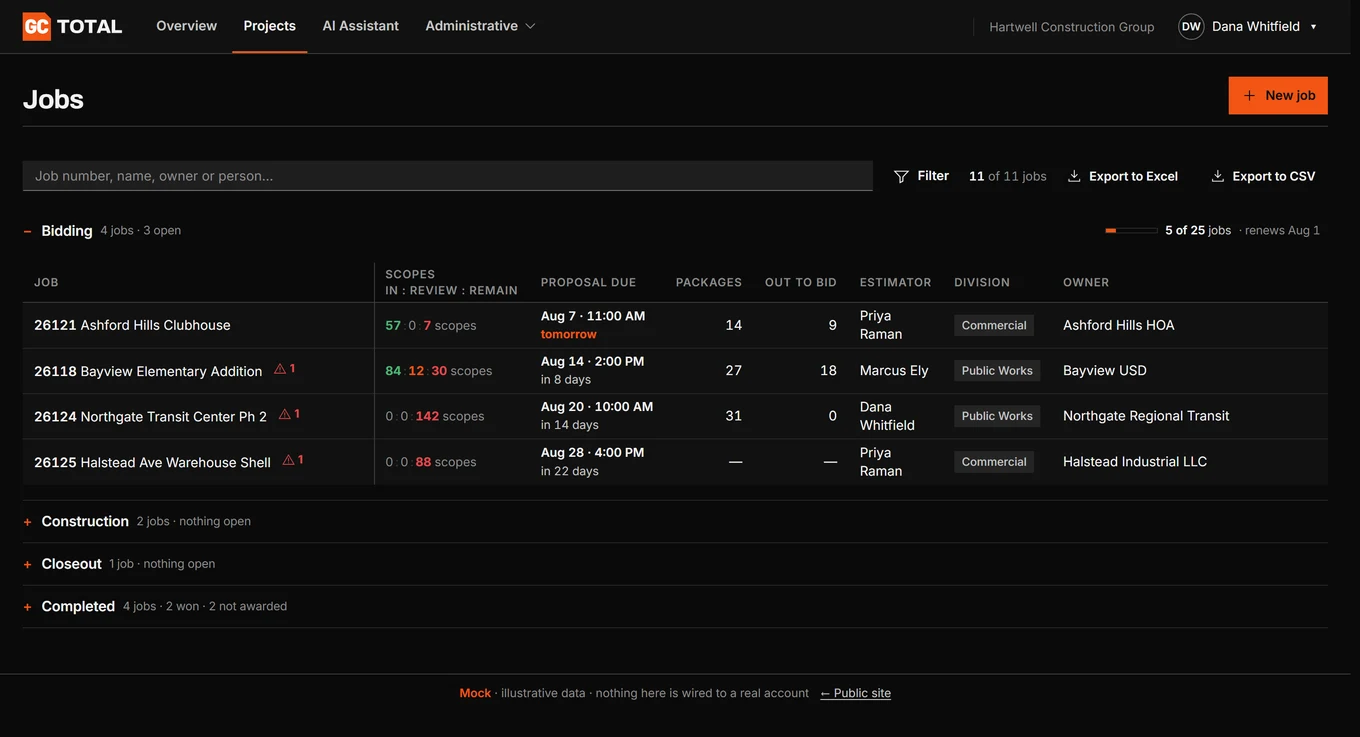This screenshot has height=737, width=1360.
Task: Sort by the Job column header
Action: (46, 282)
